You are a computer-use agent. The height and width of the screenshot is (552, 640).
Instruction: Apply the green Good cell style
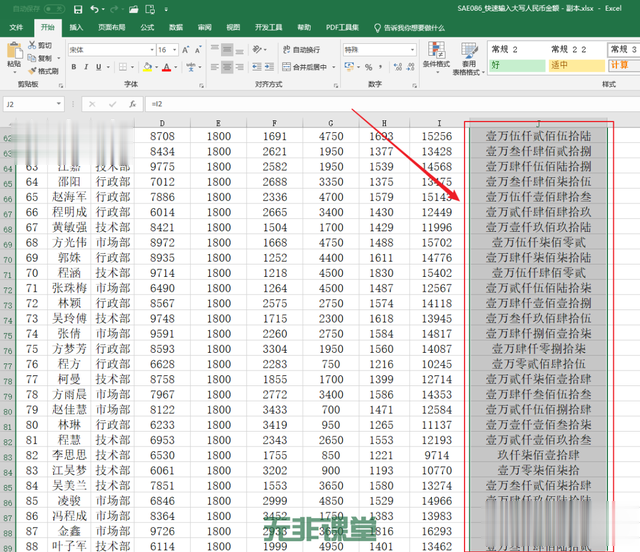(x=517, y=65)
